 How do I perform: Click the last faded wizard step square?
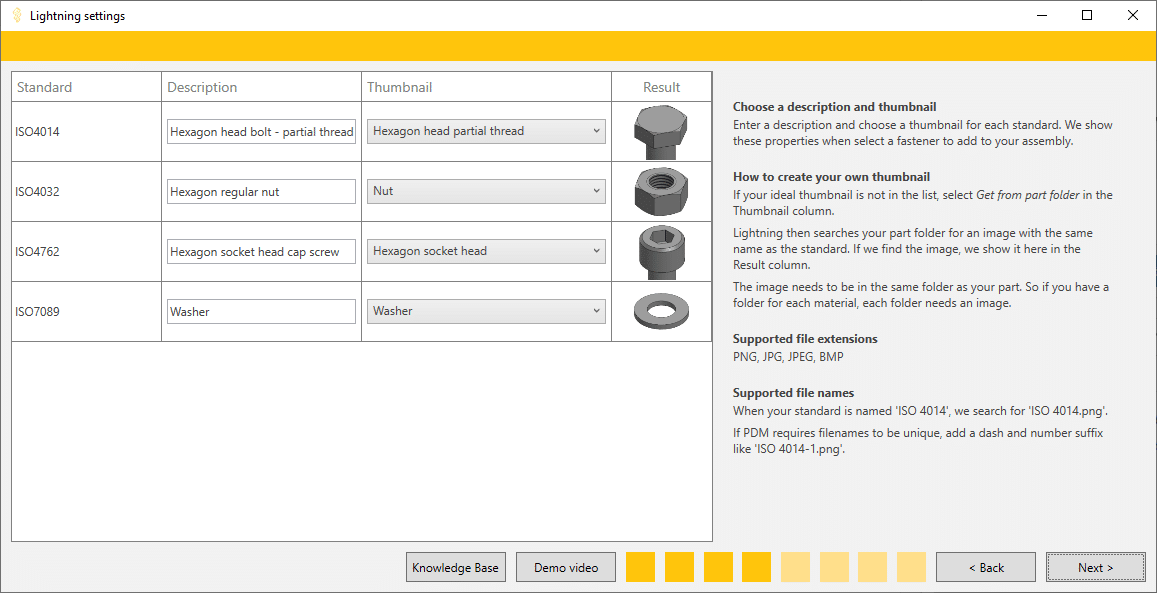point(911,567)
